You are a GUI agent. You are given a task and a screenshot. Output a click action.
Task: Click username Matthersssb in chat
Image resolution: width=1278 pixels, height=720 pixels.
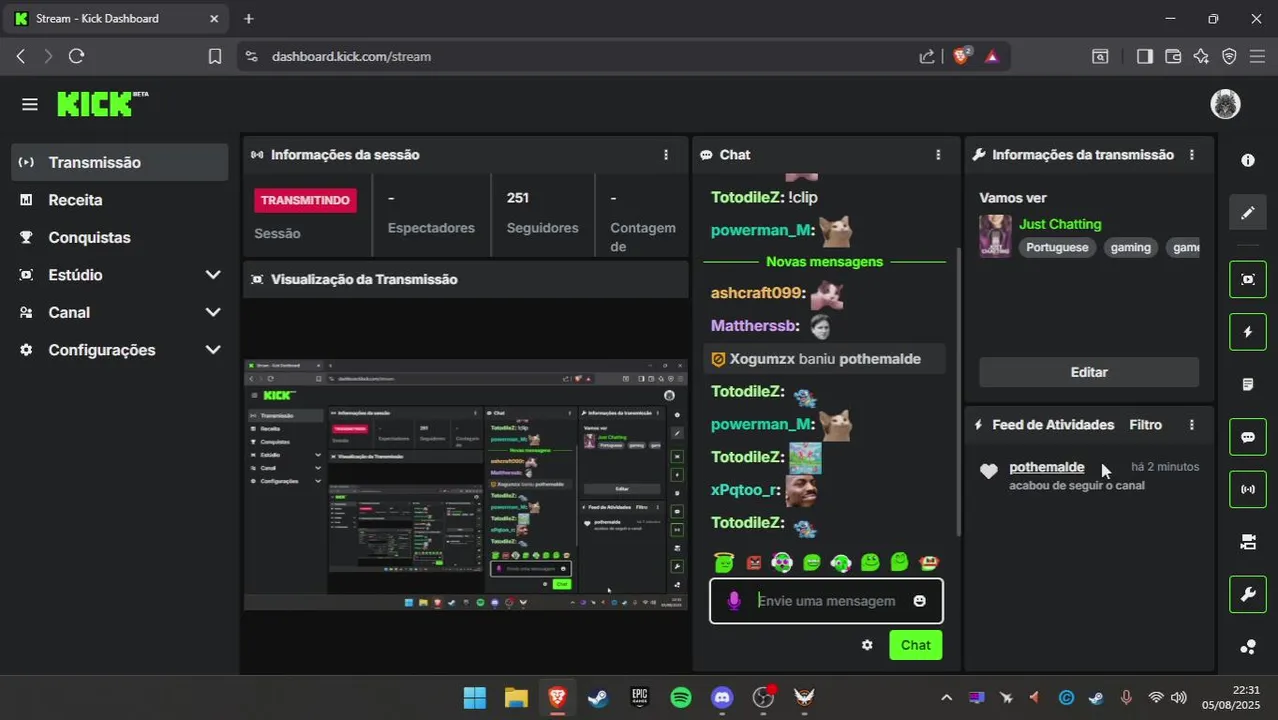point(755,326)
